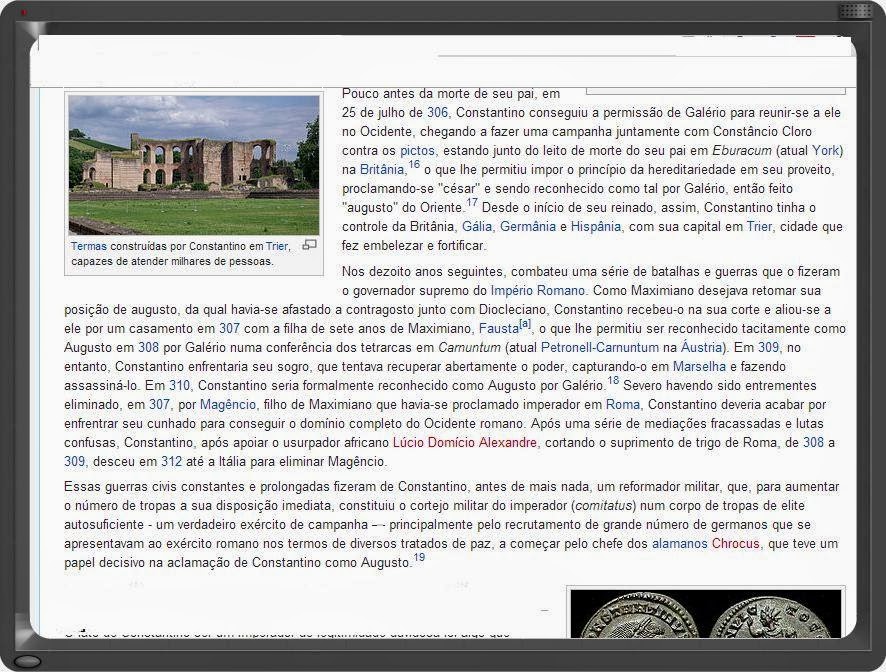Click the italic word 'Eburacum'
This screenshot has width=886, height=672.
tap(742, 150)
